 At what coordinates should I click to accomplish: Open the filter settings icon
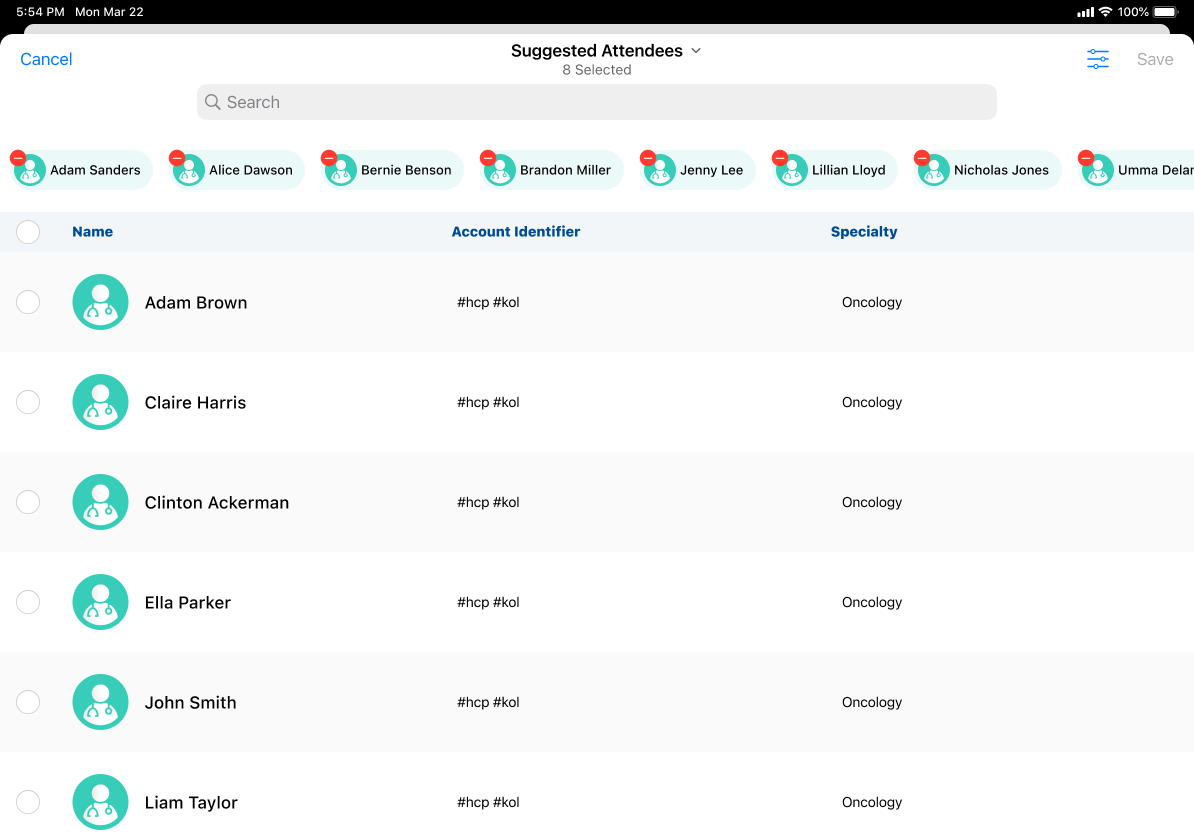[1098, 59]
